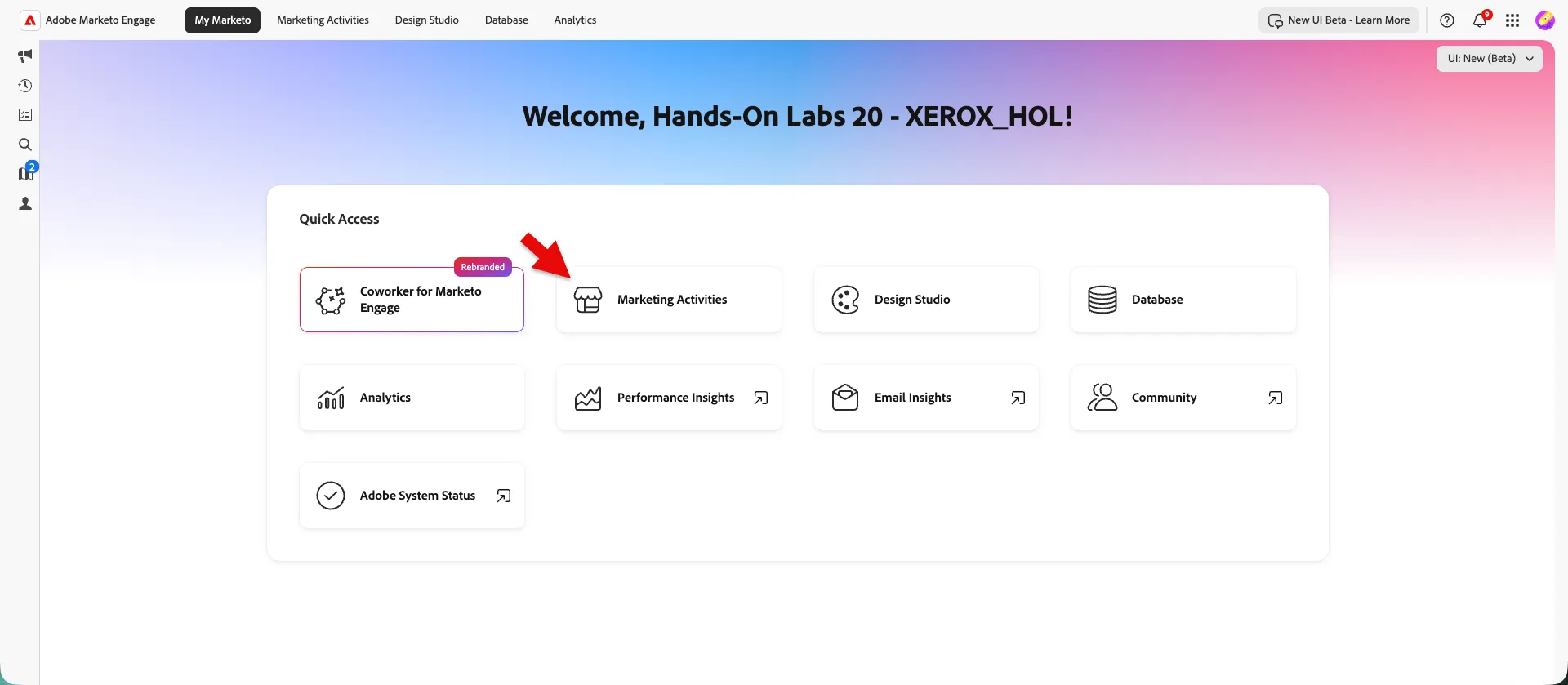Open the megaphone icon in left sidebar
This screenshot has height=685, width=1568.
(x=25, y=56)
